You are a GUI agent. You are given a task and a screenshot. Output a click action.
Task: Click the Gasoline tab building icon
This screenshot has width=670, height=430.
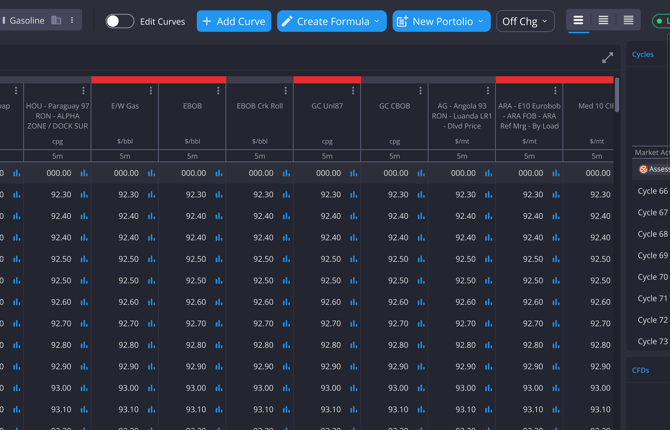click(x=56, y=20)
